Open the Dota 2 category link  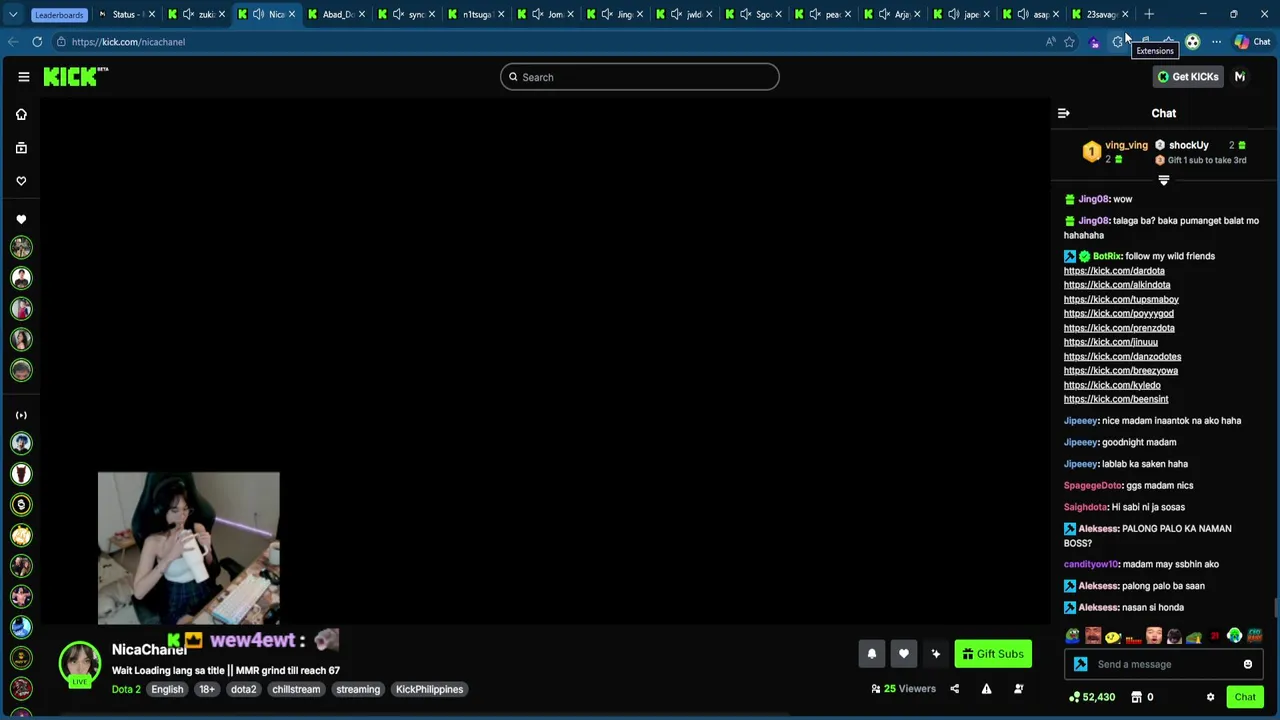126,689
